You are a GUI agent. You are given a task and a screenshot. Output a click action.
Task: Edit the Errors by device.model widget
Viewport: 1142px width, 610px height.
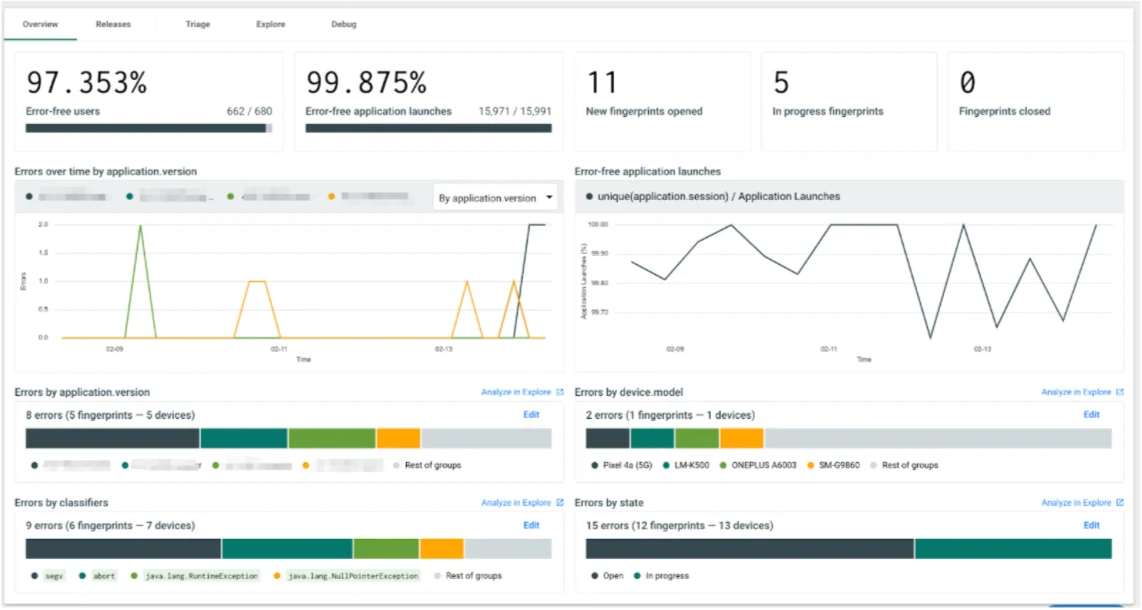point(1091,414)
